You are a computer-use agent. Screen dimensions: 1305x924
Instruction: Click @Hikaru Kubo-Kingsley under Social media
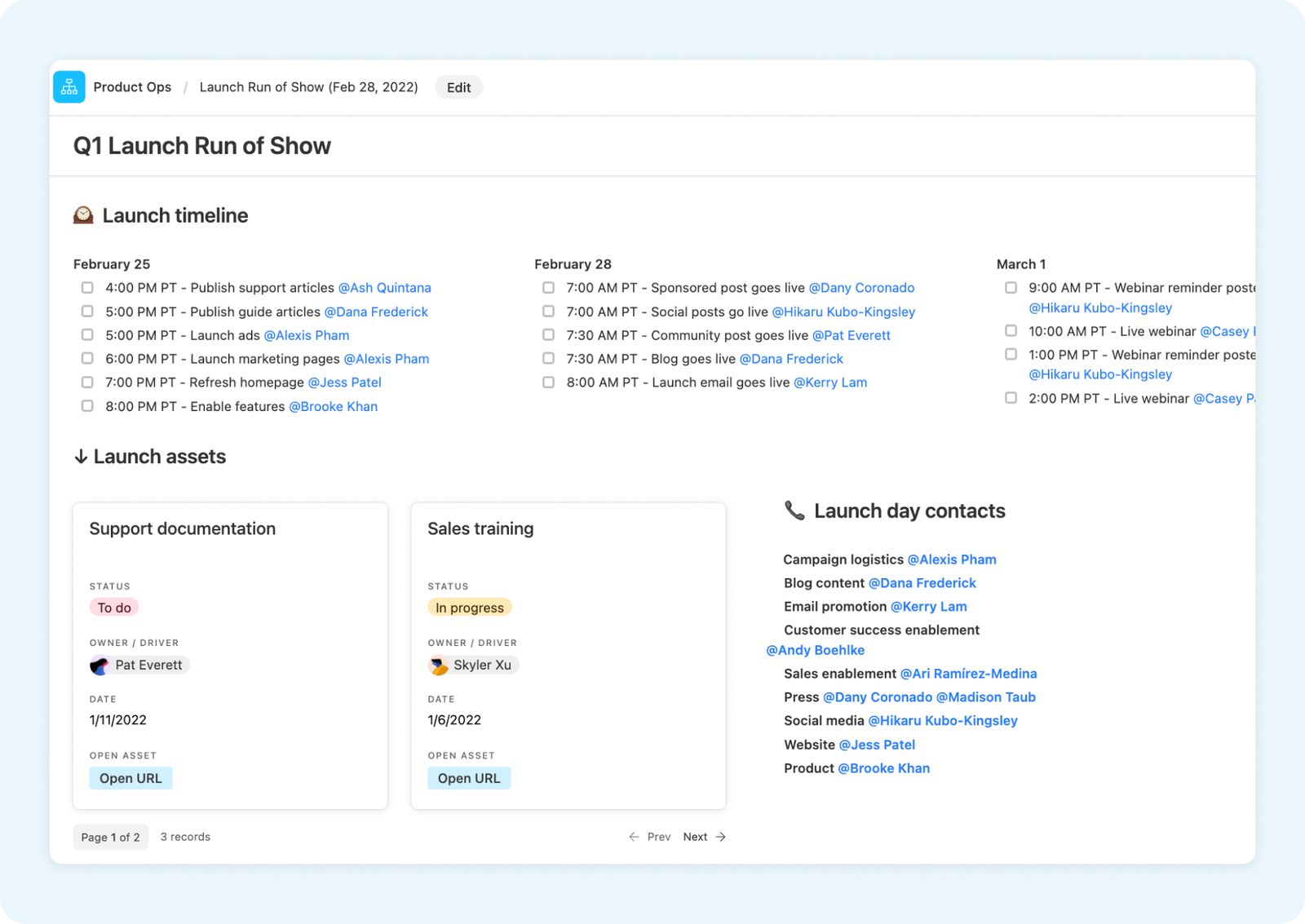pos(943,721)
